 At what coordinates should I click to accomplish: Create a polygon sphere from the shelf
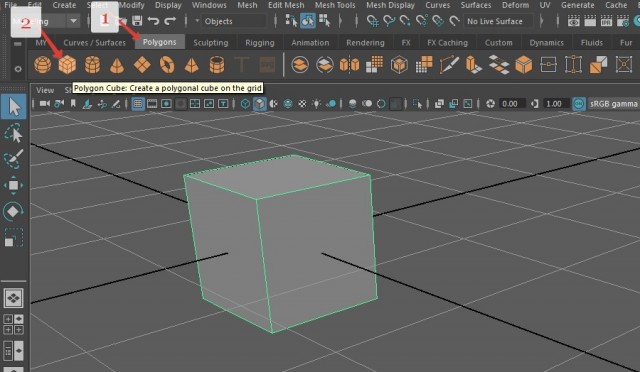click(42, 65)
